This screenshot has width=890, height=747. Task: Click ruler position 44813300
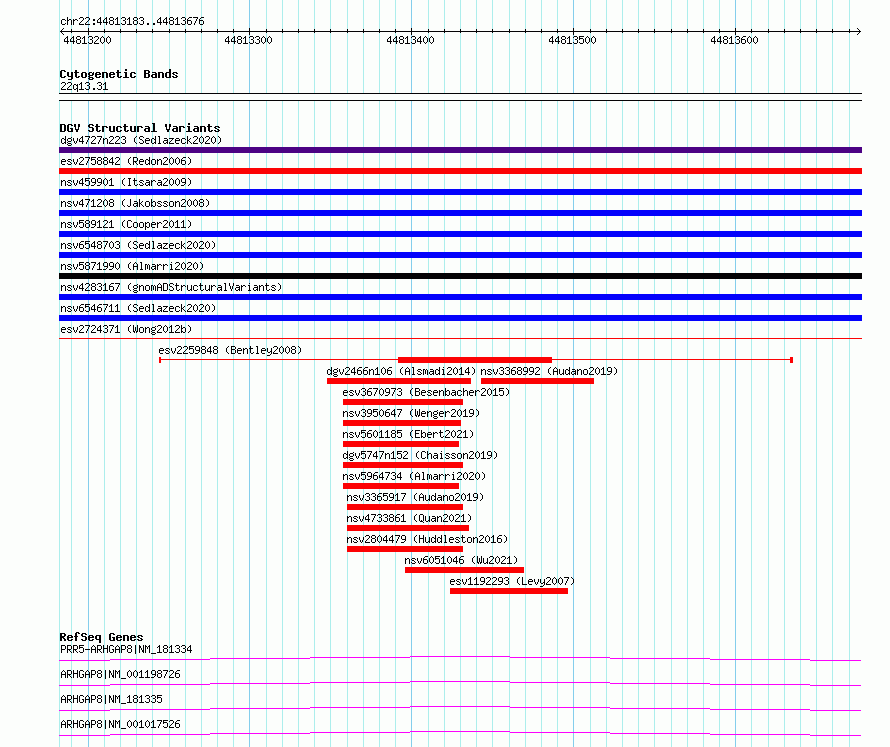[x=249, y=40]
